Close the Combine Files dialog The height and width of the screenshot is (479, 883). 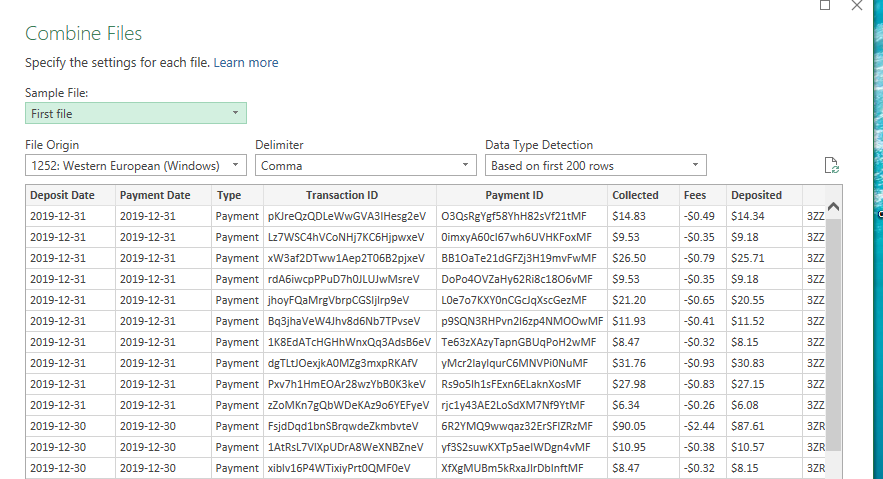click(856, 5)
